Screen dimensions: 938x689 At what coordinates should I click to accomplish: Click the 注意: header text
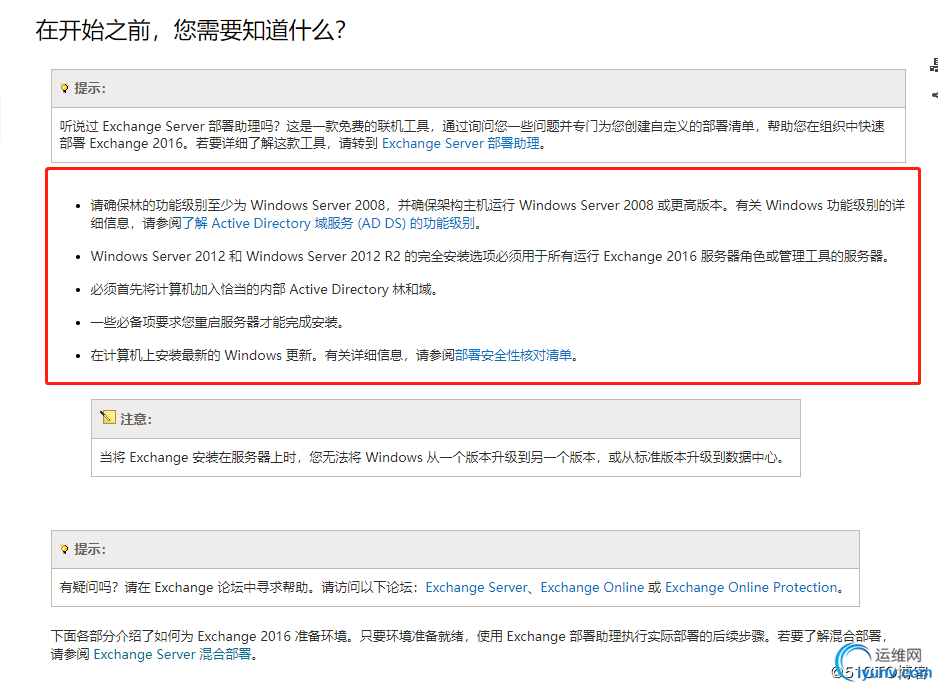click(x=136, y=419)
